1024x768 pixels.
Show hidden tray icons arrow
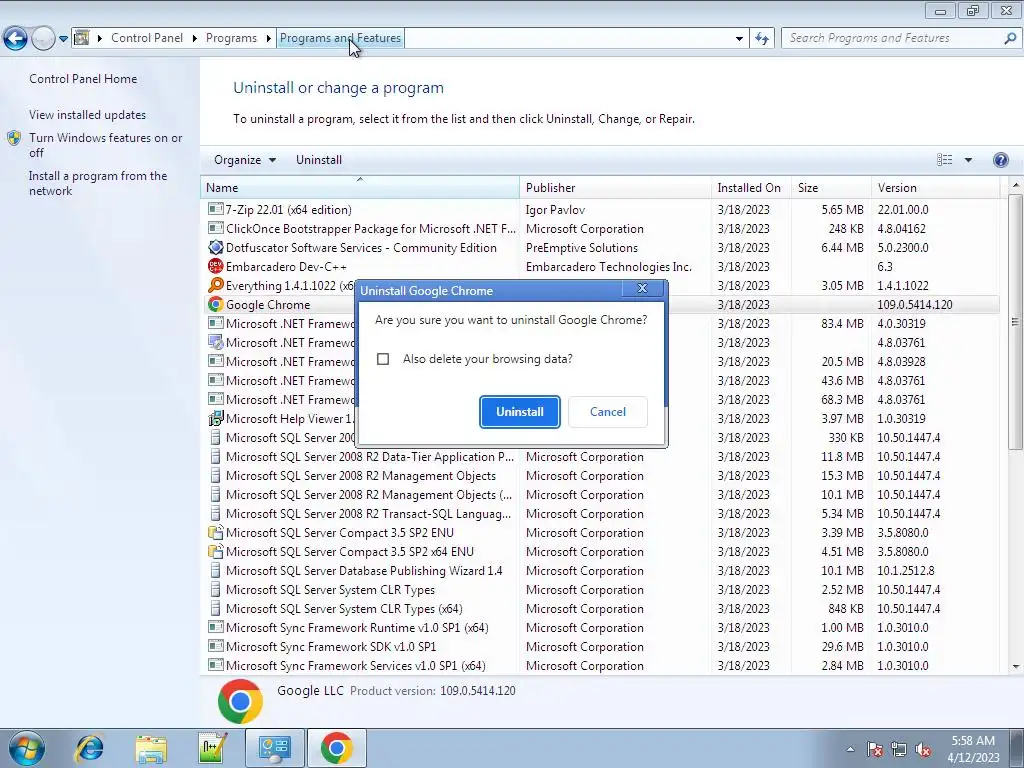pos(850,749)
